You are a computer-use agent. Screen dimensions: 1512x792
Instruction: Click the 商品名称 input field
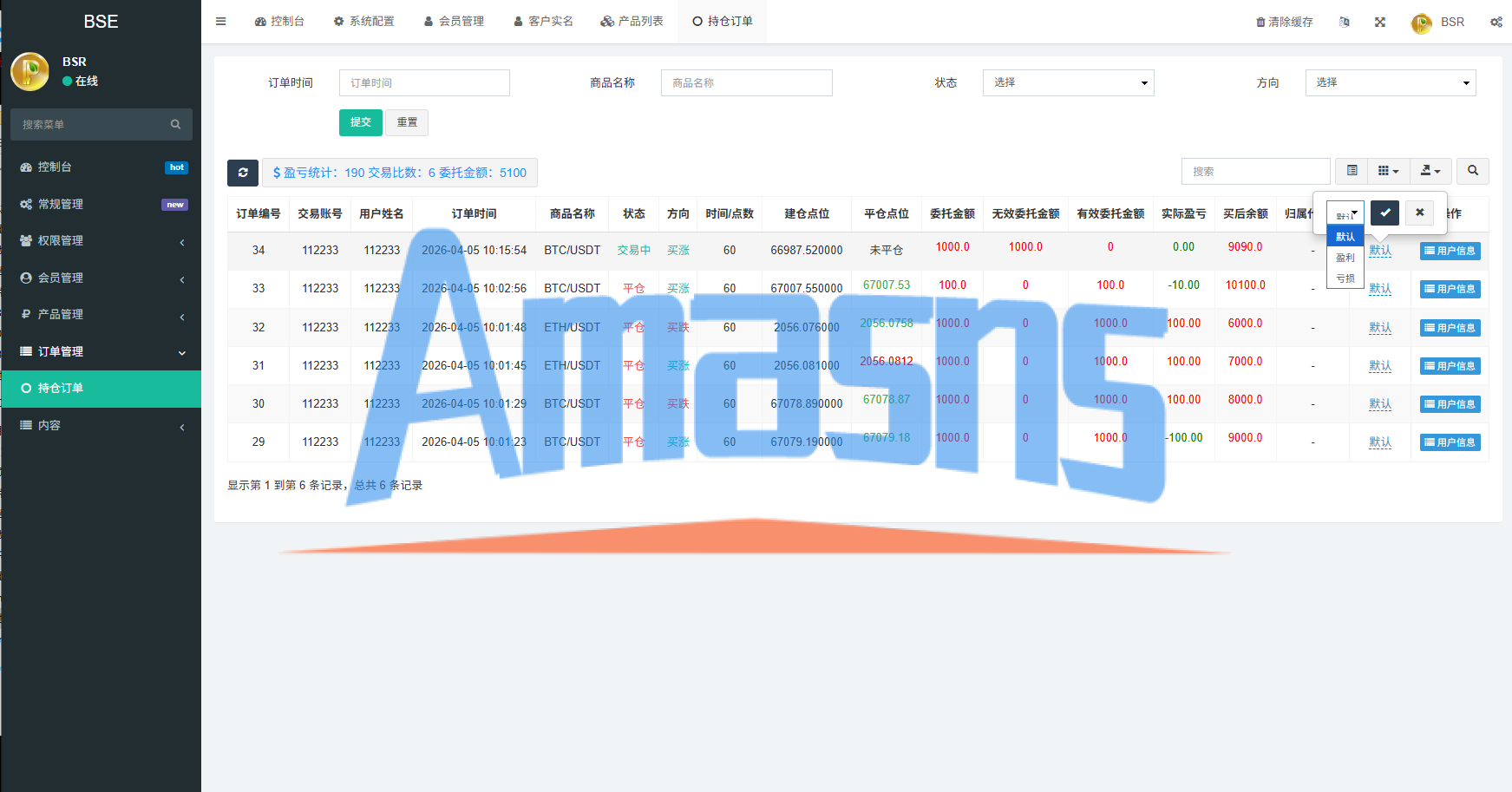(747, 82)
